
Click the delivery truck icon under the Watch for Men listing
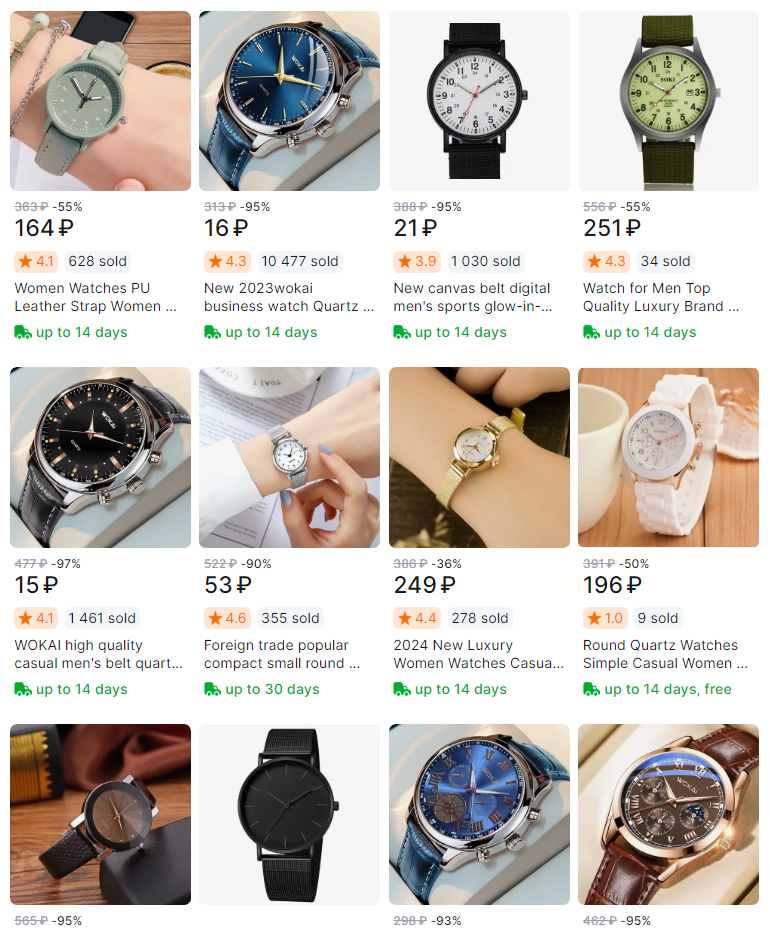[591, 332]
